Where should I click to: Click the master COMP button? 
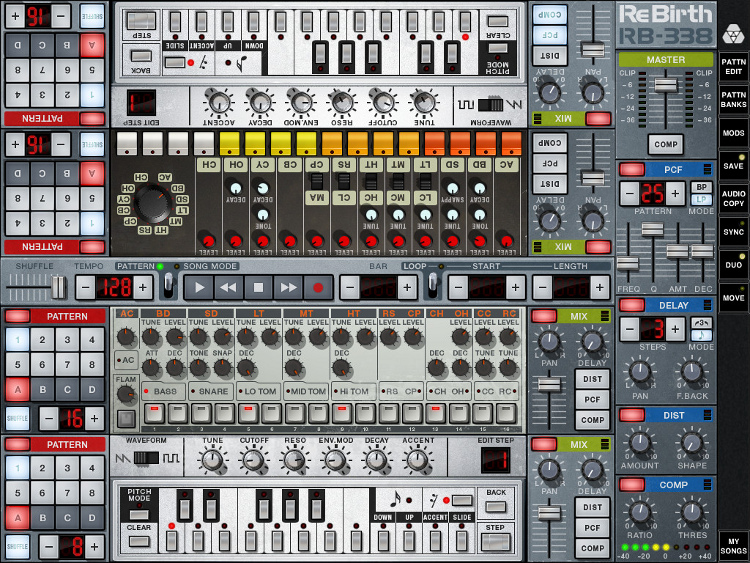(x=665, y=144)
